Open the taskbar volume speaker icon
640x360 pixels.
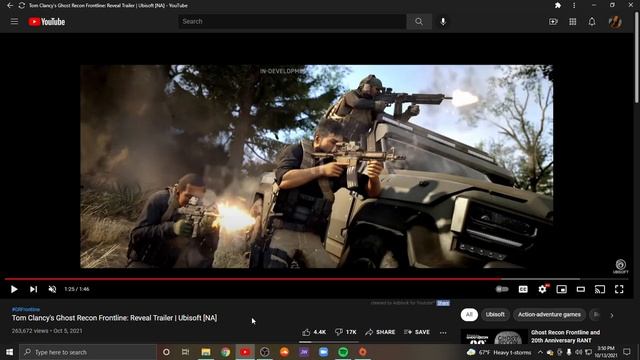[x=578, y=352]
